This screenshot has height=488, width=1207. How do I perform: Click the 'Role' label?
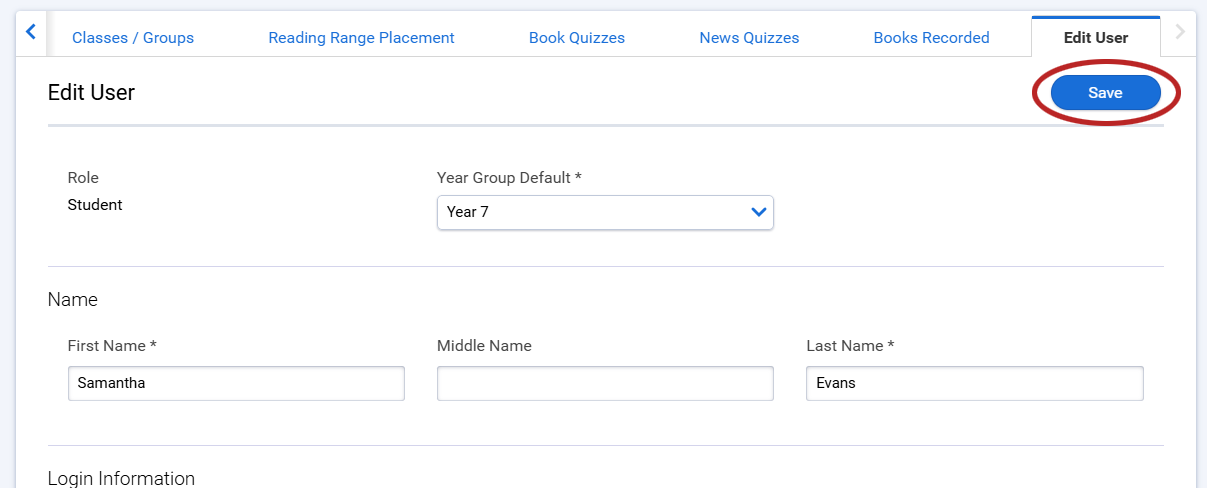83,178
